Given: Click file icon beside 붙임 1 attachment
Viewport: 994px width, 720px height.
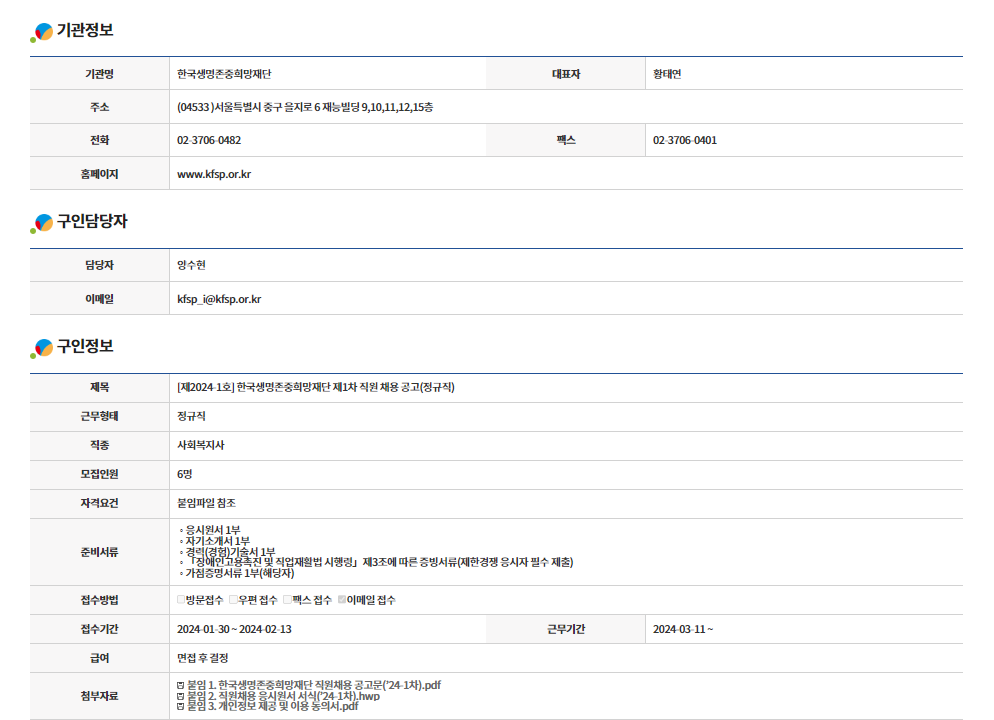Looking at the screenshot, I should point(181,686).
